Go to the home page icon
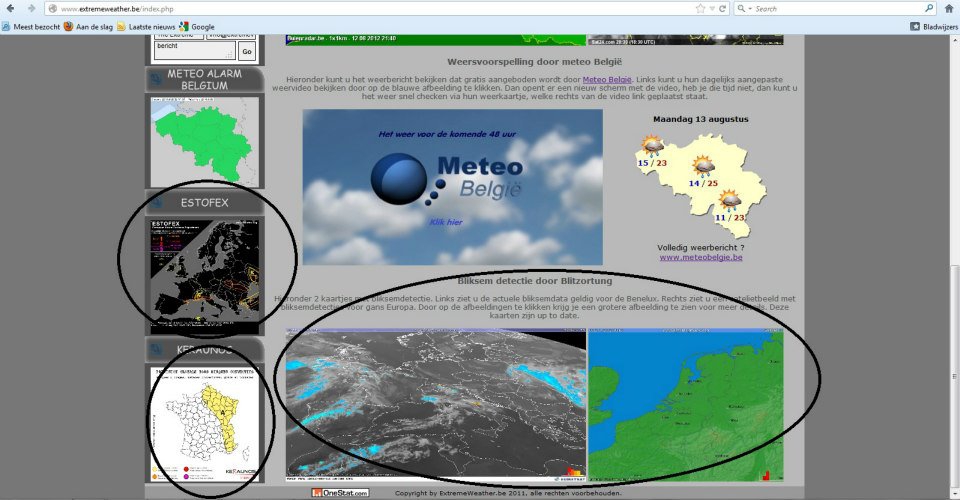This screenshot has width=960, height=500. [x=949, y=9]
